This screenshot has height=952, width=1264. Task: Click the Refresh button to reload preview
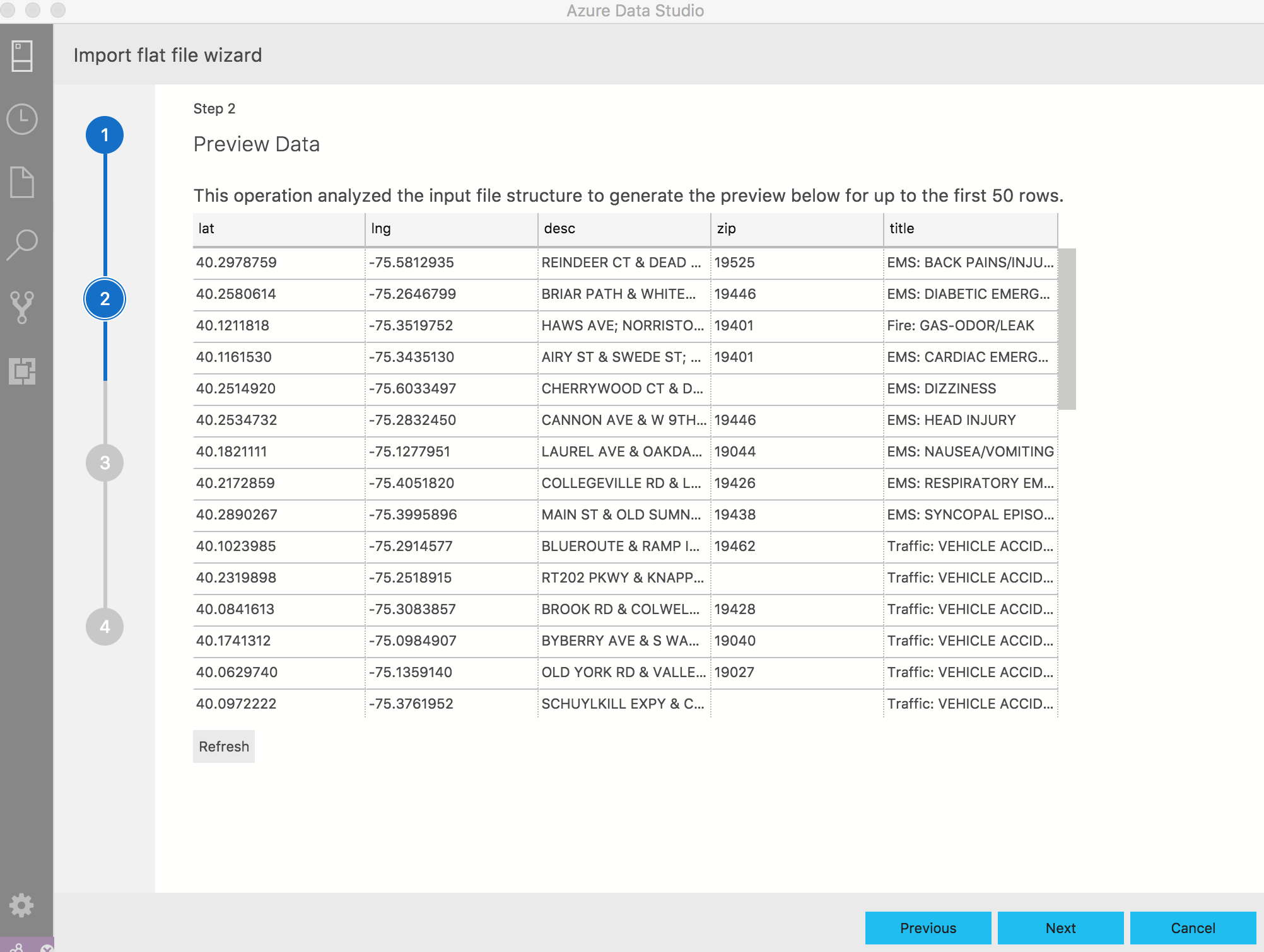tap(225, 746)
